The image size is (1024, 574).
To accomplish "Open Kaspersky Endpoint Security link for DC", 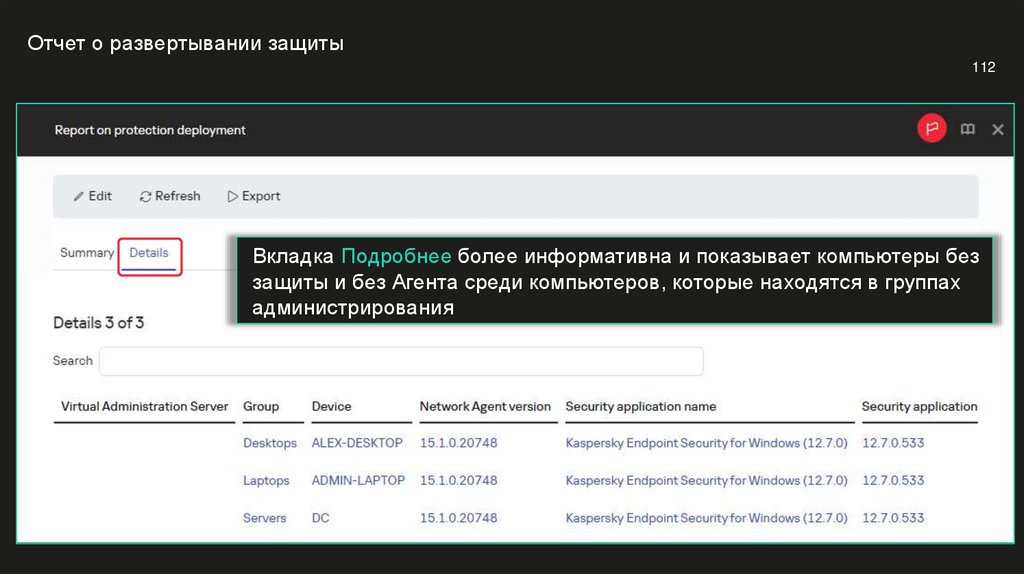I will click(706, 518).
